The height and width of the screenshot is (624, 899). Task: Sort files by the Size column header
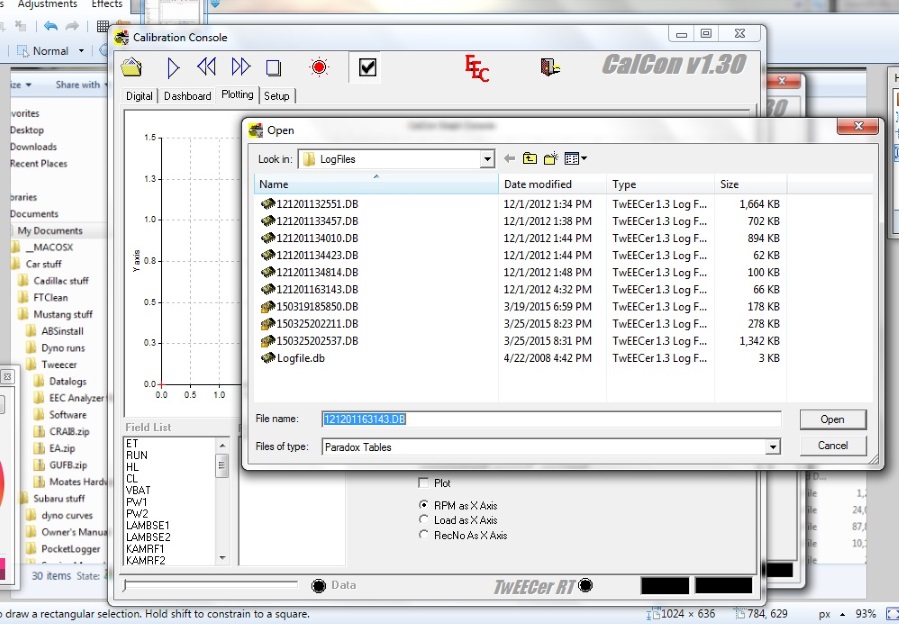(x=751, y=184)
